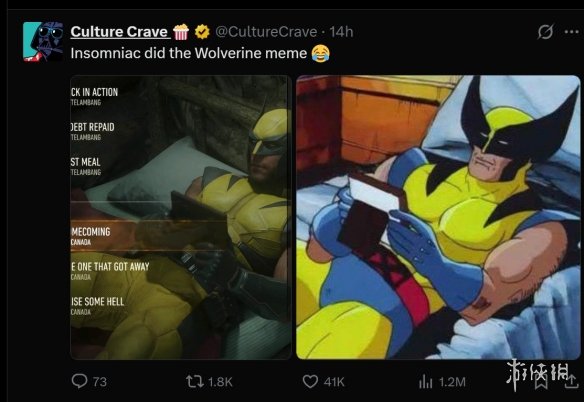View the 1.2M analytics bar icon
This screenshot has height=402, width=584.
425,382
